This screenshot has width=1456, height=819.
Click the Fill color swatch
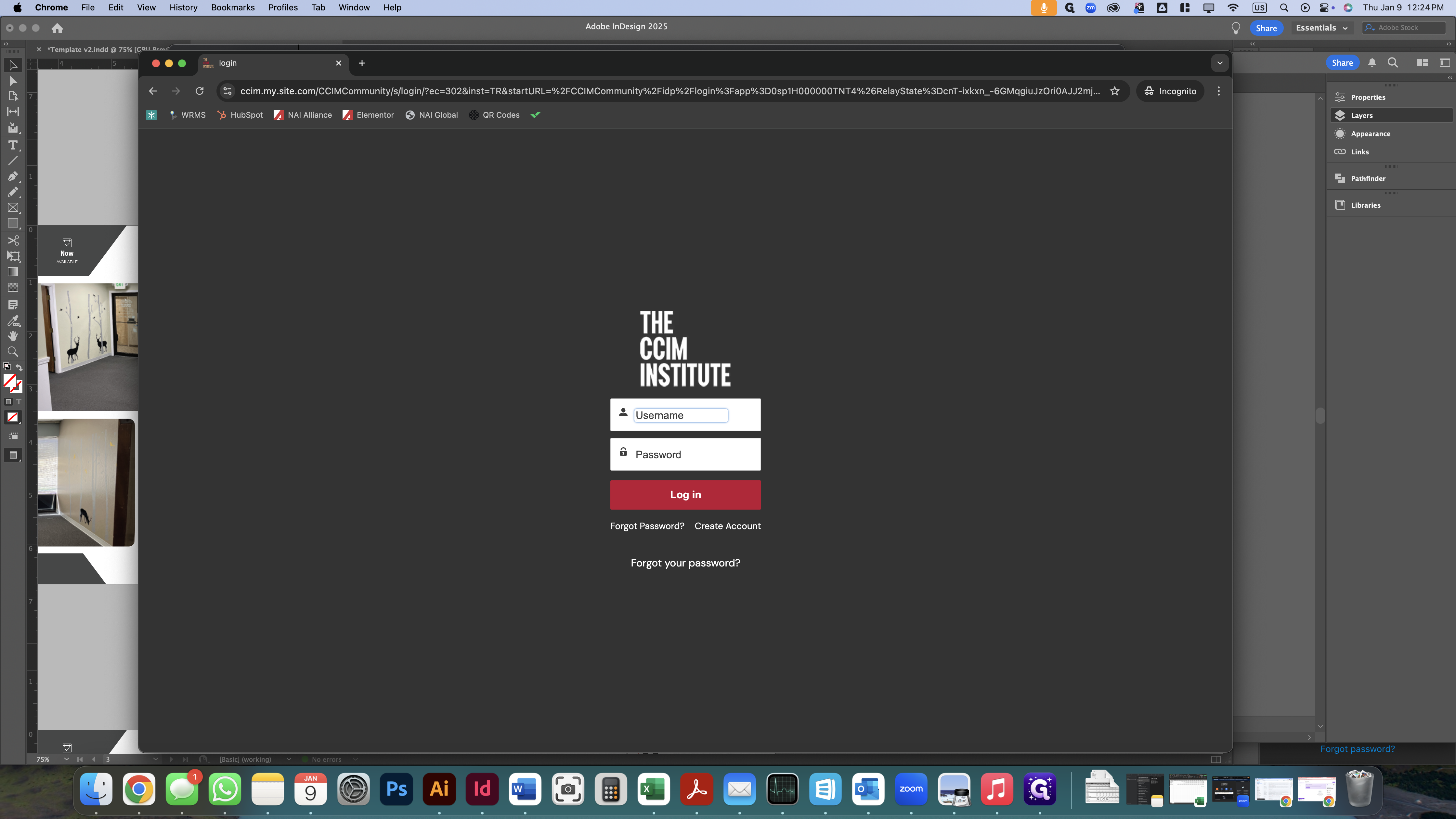[10, 380]
